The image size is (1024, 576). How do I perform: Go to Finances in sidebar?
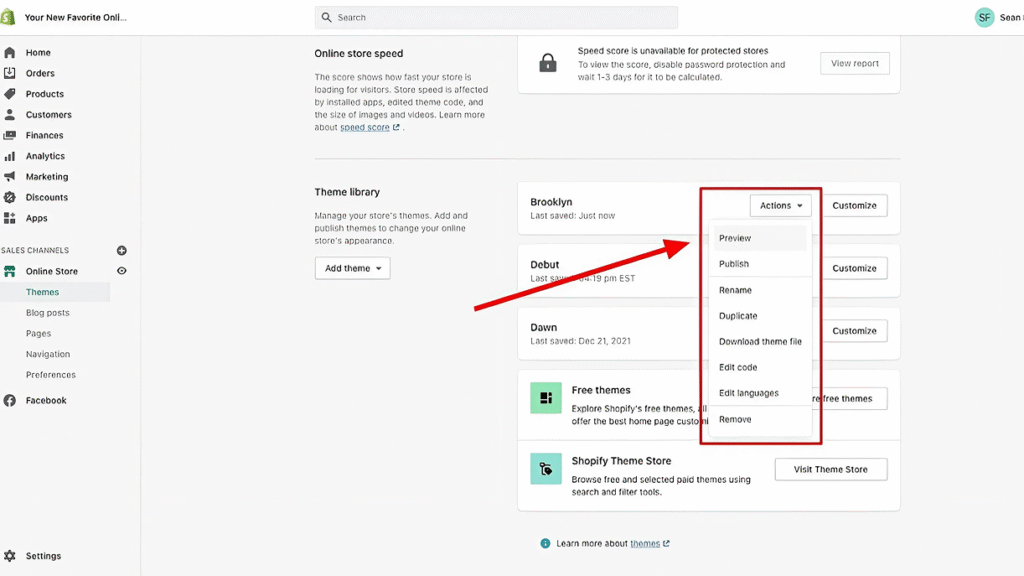tap(44, 135)
